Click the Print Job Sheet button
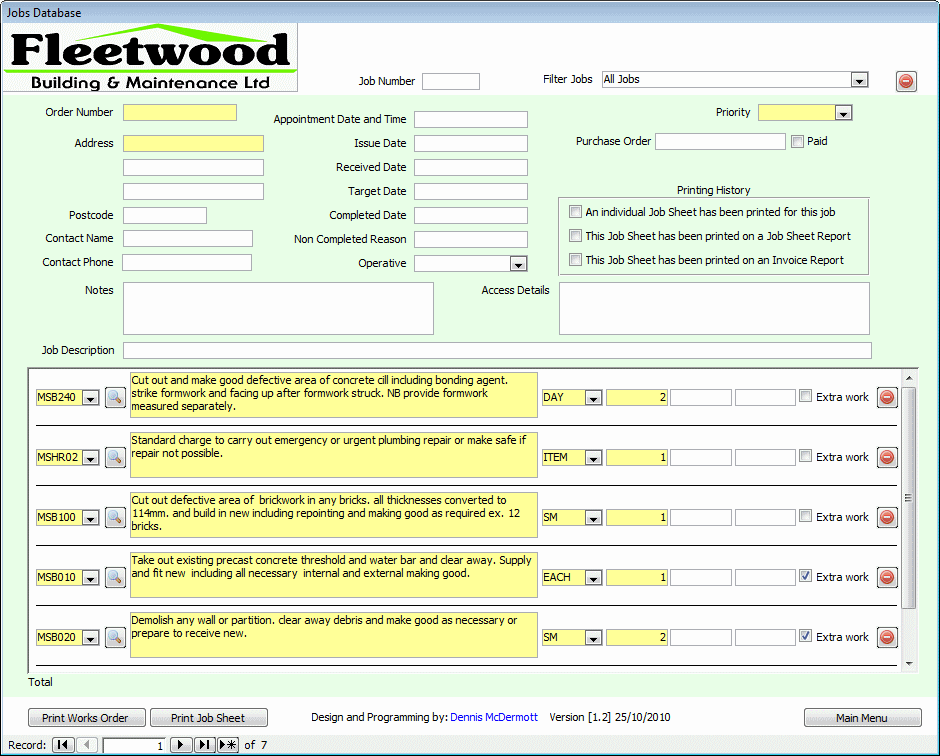 [209, 718]
